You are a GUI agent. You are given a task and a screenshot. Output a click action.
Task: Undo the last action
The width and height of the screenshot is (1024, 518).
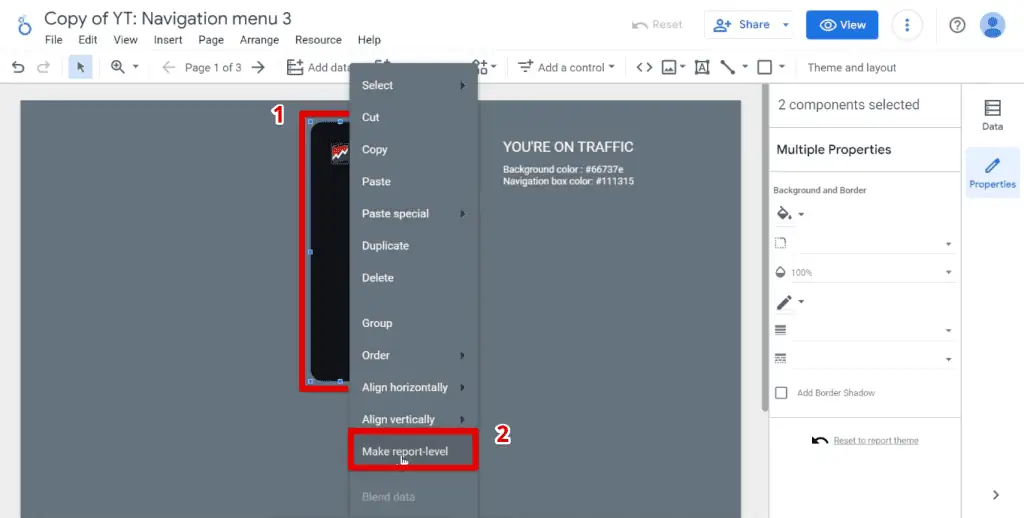tap(18, 67)
